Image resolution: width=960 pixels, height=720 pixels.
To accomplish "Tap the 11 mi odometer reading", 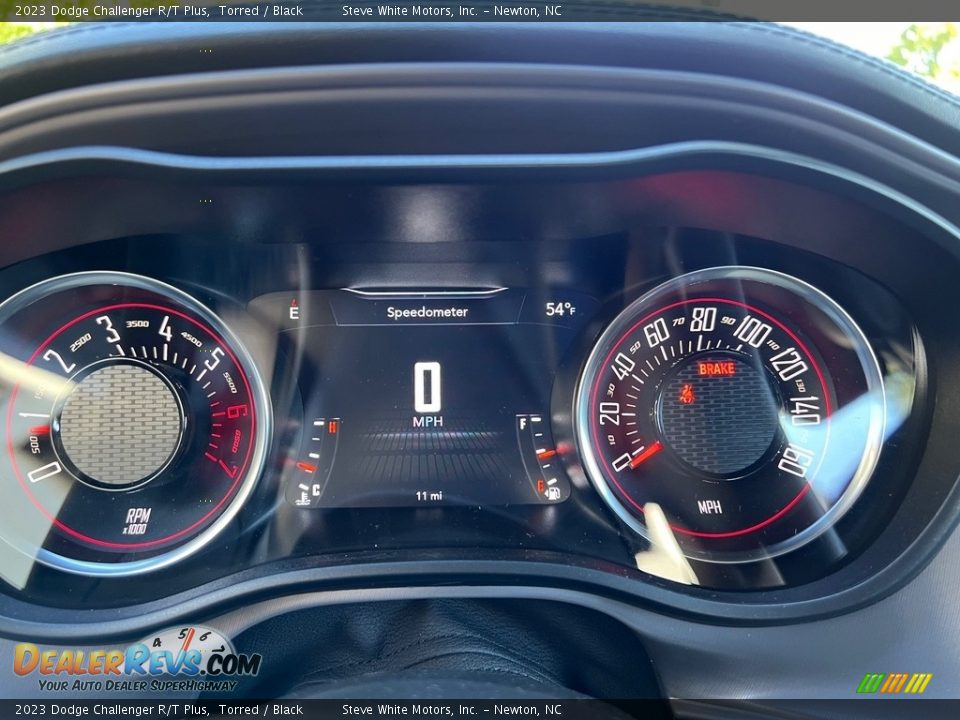I will [429, 496].
